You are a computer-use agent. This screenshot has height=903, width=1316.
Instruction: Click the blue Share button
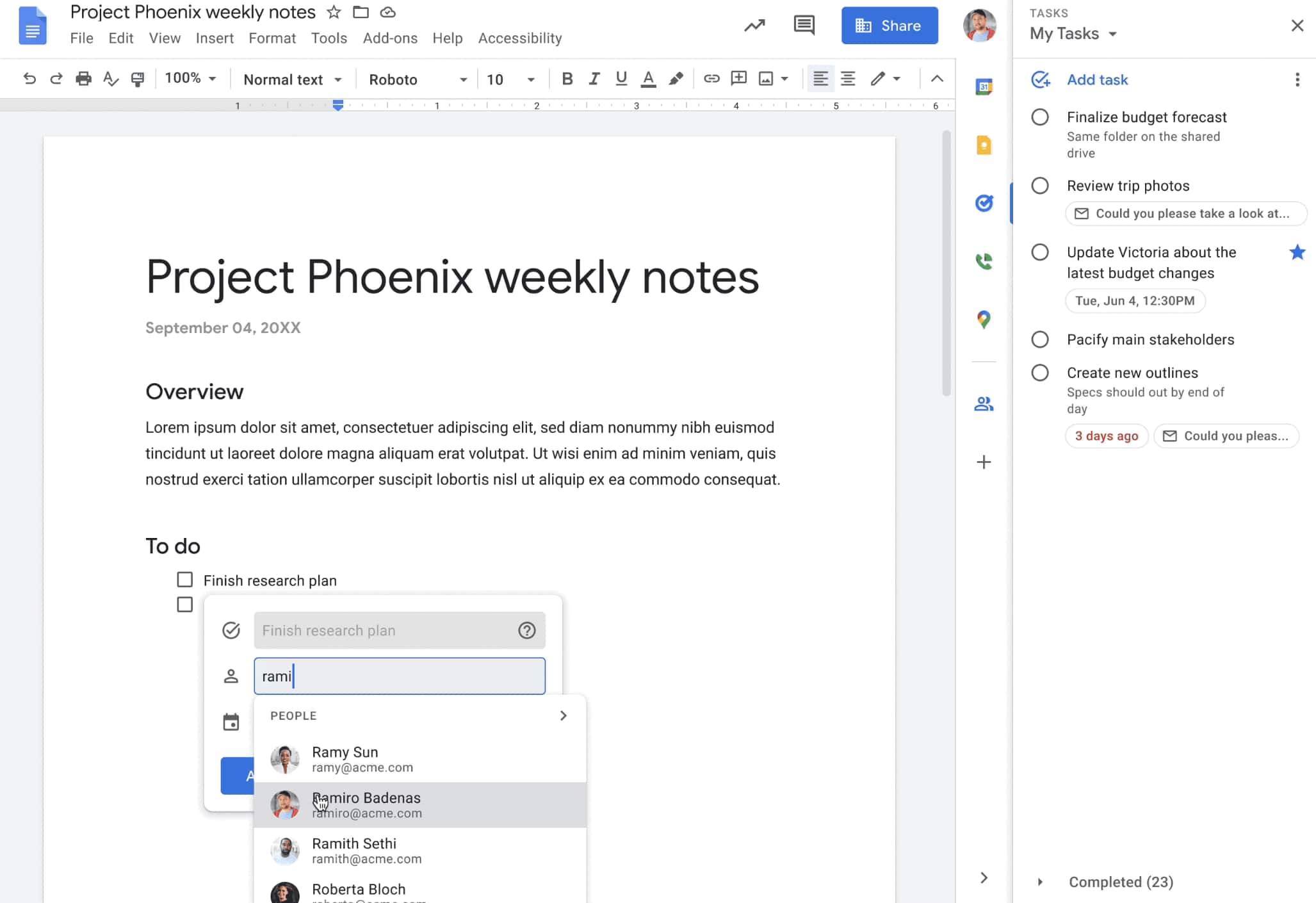click(x=890, y=26)
